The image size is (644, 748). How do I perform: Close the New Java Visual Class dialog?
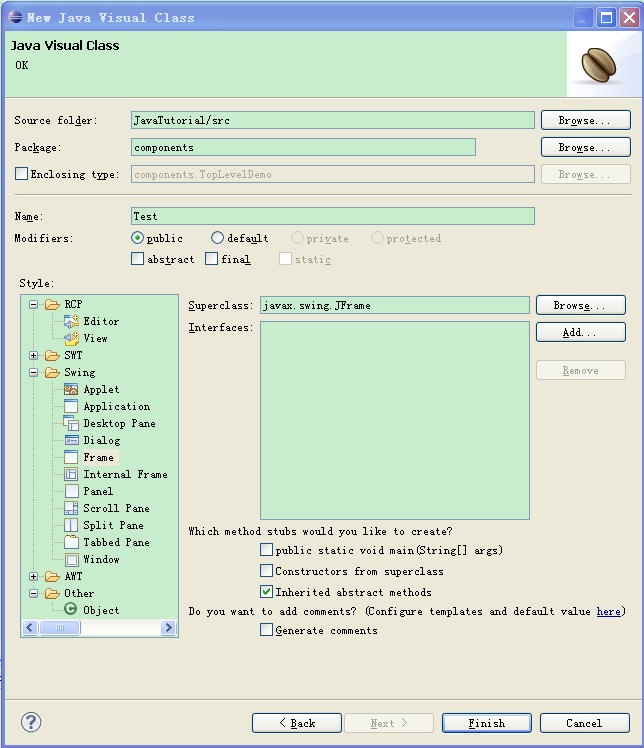tap(629, 18)
